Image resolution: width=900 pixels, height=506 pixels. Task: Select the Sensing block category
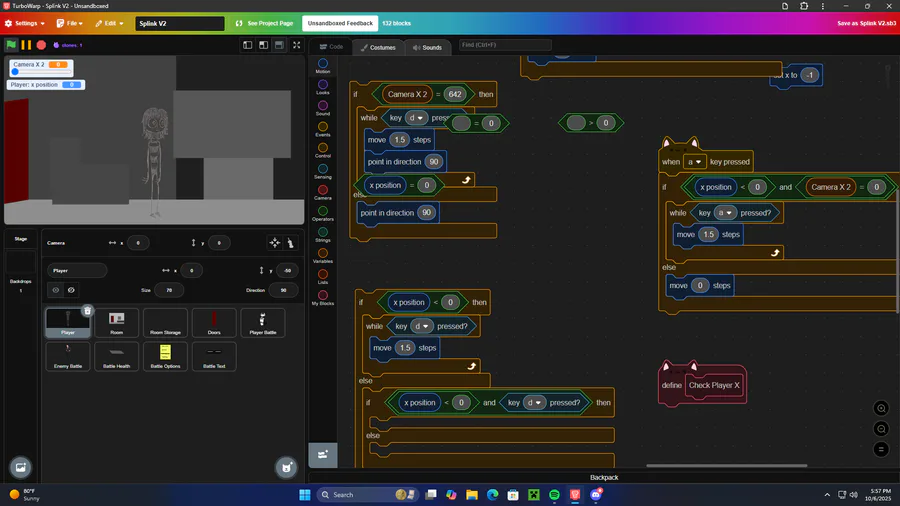[323, 172]
